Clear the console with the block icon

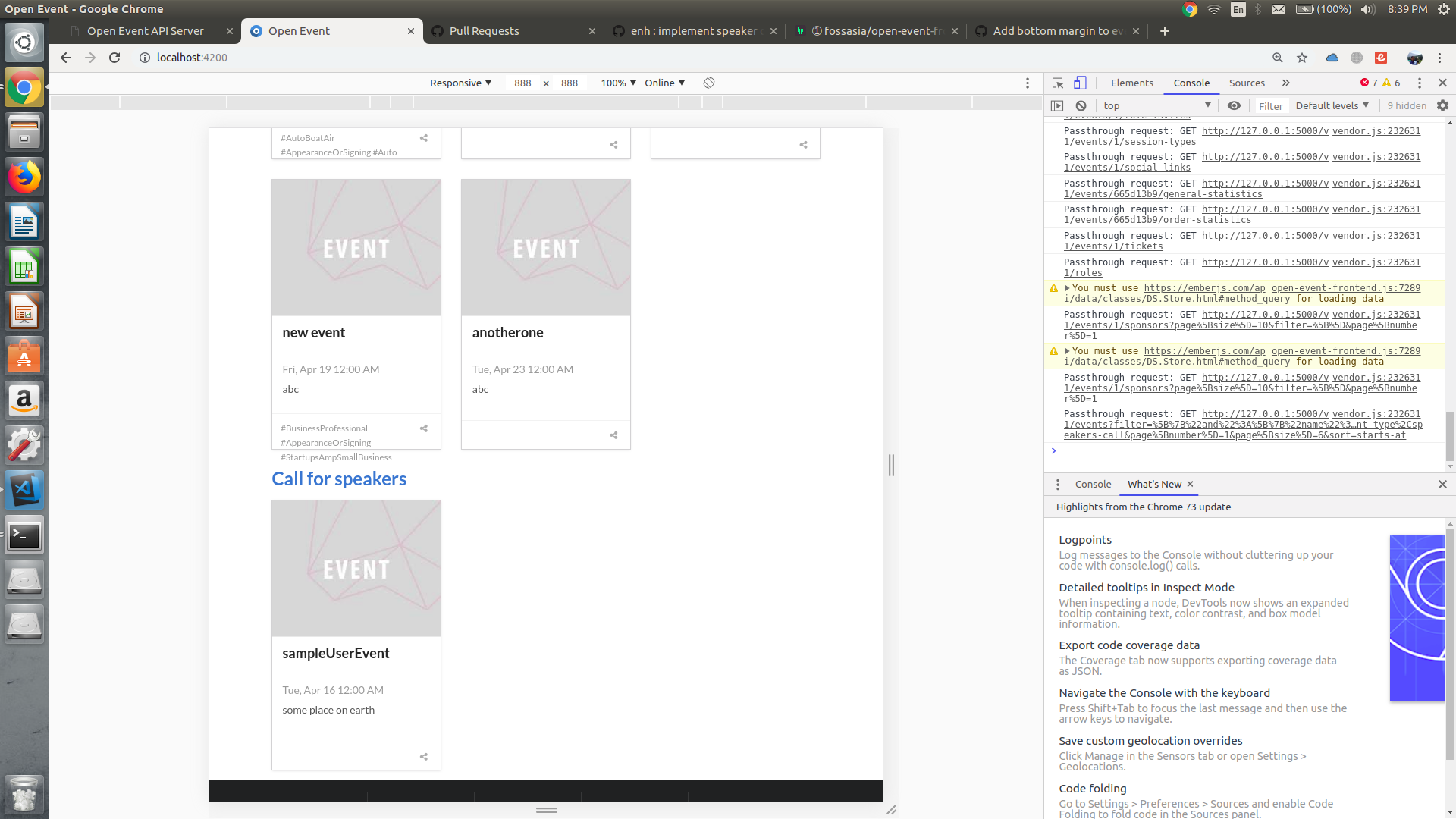(x=1081, y=105)
